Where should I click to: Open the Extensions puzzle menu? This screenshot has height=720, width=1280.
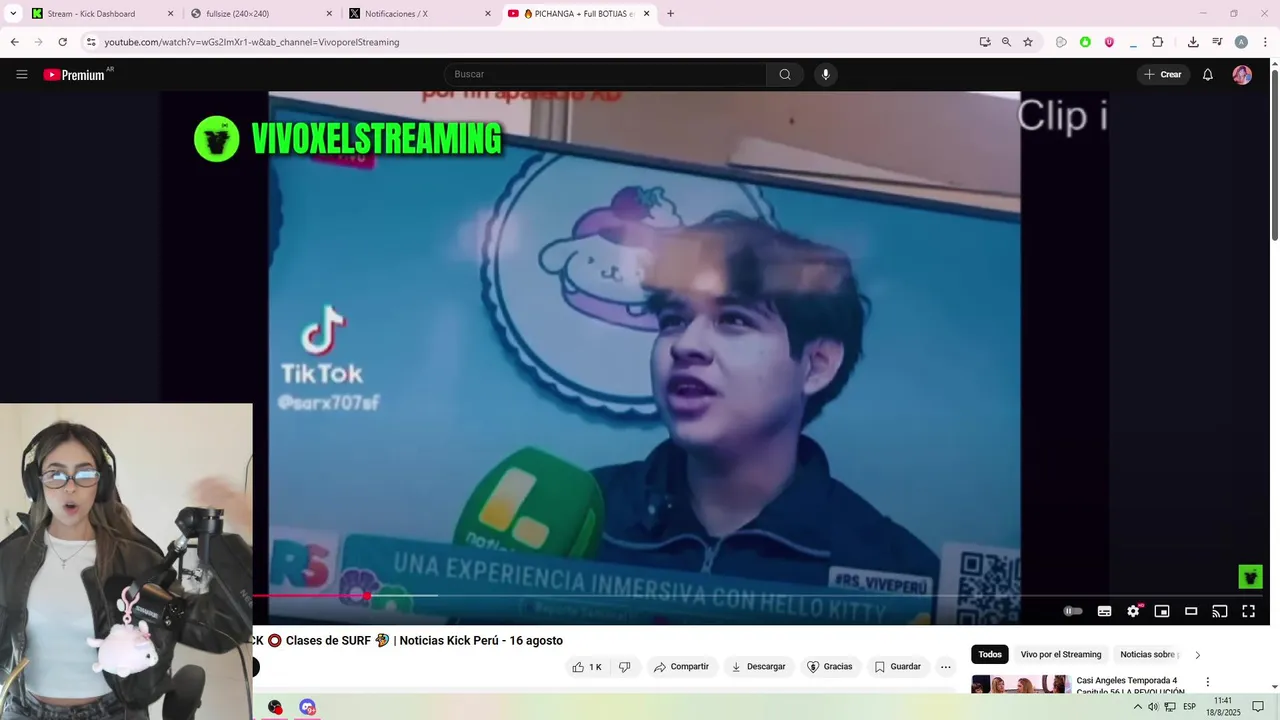tap(1158, 42)
